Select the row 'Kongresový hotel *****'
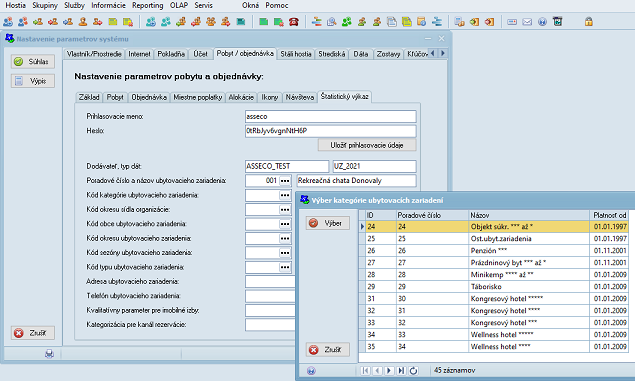Viewport: 635px width, 381px height. pos(494,298)
